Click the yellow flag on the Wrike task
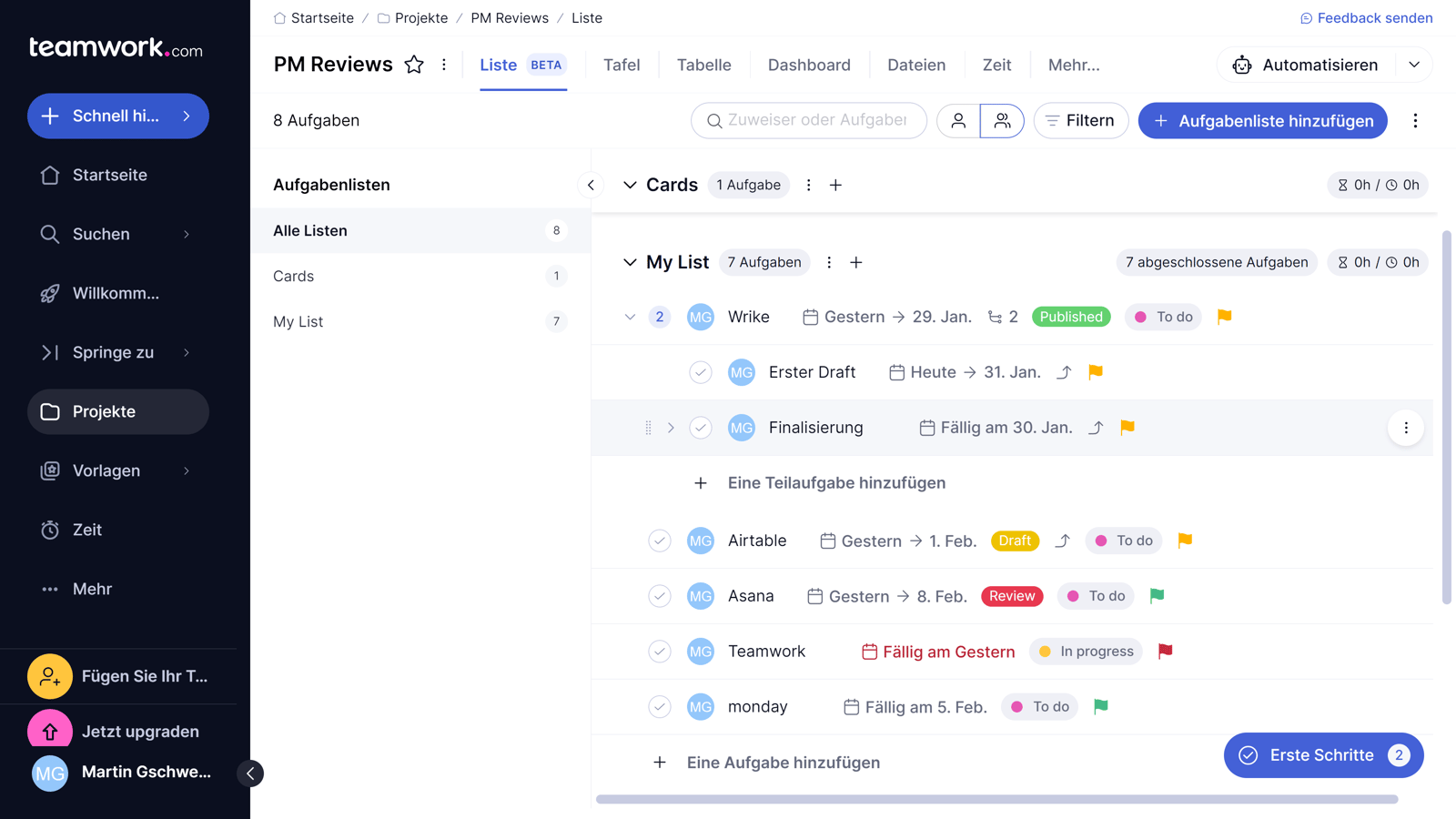 (1223, 316)
